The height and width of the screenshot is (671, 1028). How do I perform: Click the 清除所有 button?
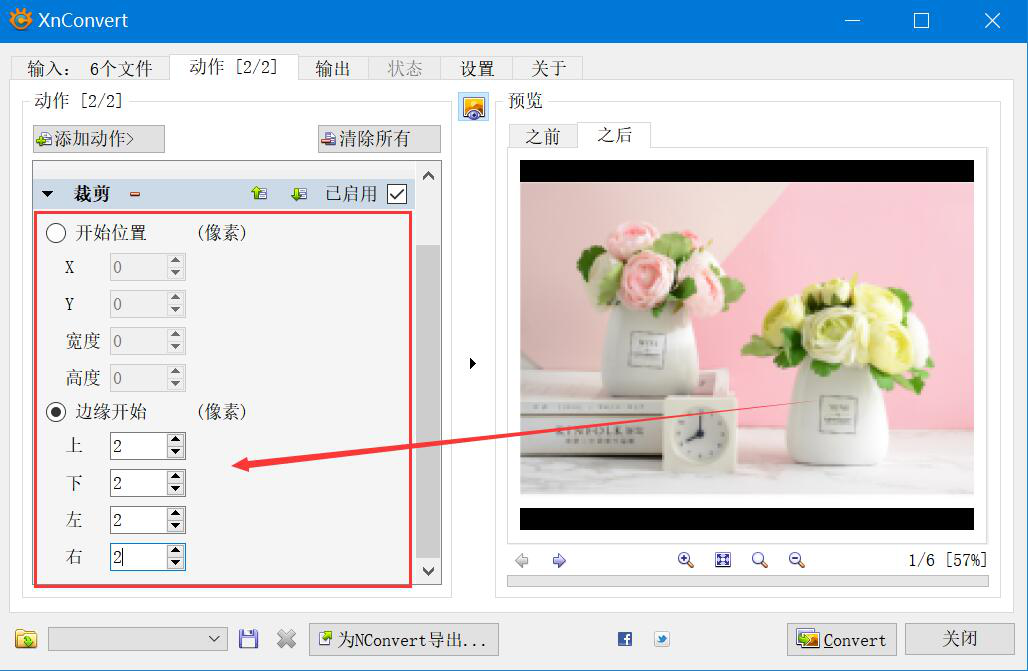coord(379,139)
